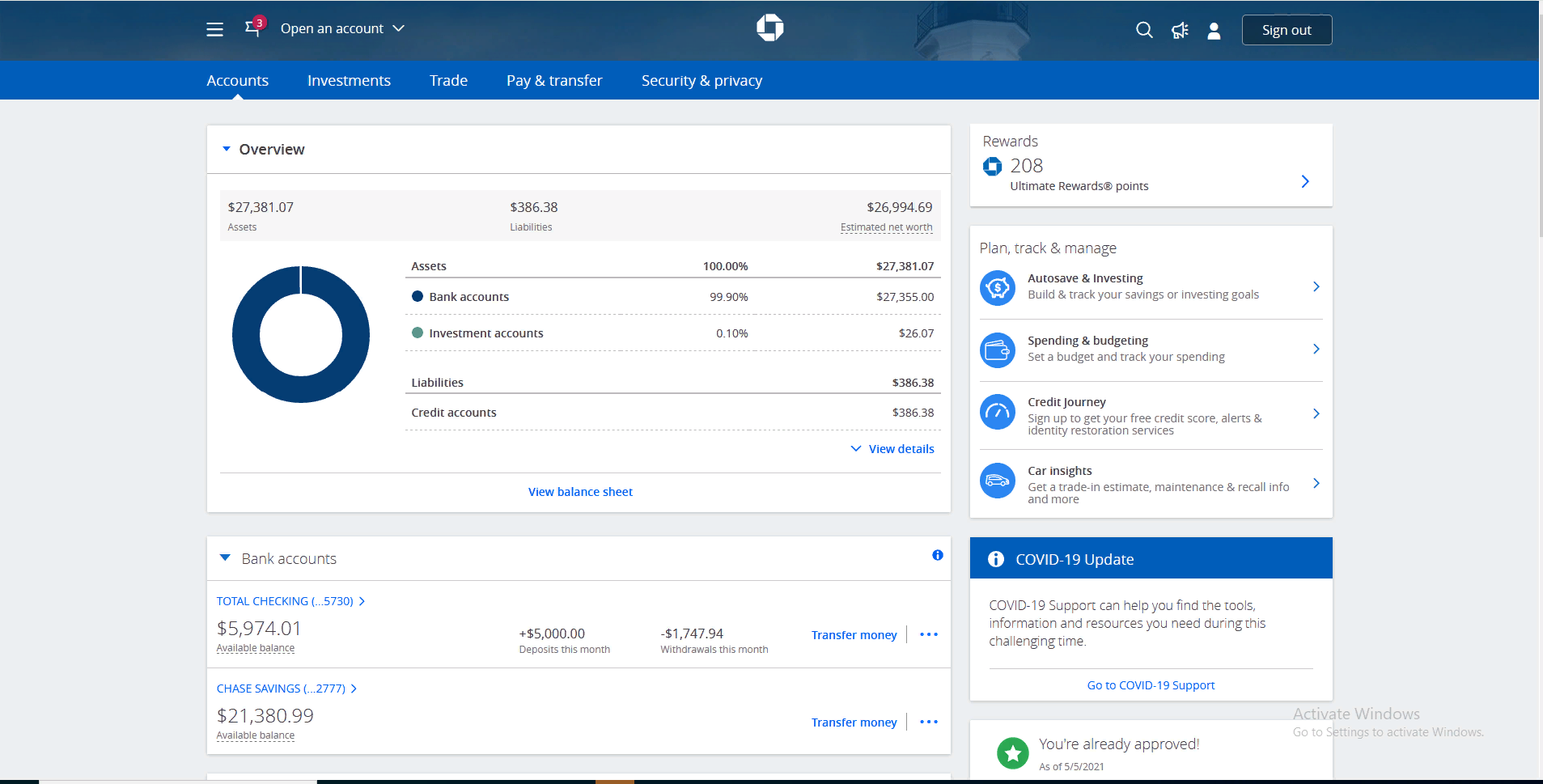
Task: Click the Bank accounts info icon
Action: [937, 555]
